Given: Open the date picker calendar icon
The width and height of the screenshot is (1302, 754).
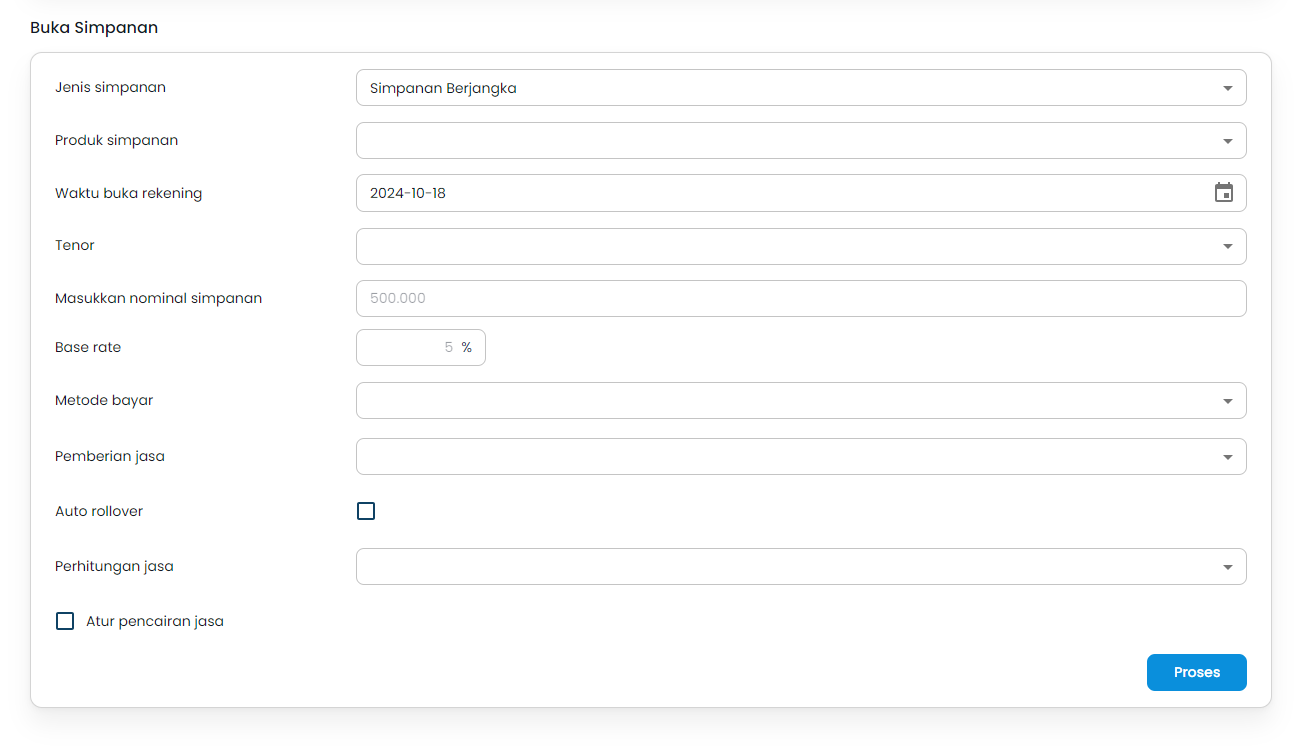Looking at the screenshot, I should 1223,192.
